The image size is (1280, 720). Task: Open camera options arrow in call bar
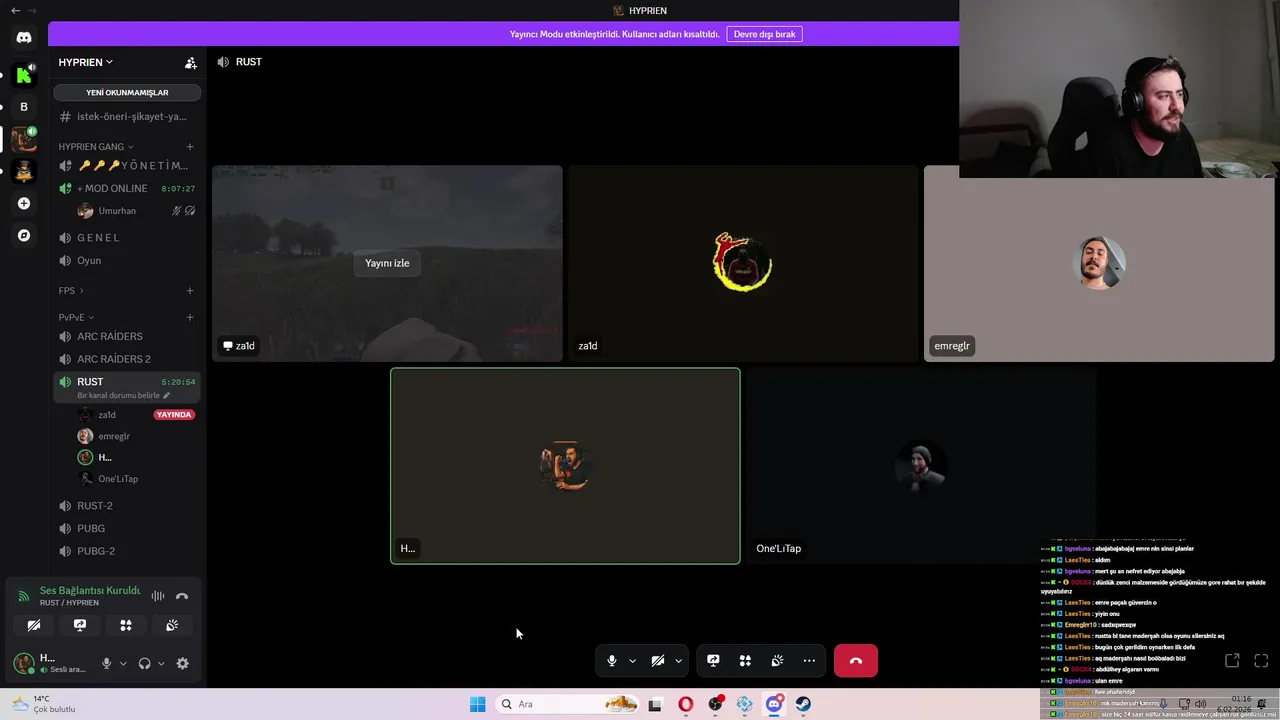(x=678, y=661)
